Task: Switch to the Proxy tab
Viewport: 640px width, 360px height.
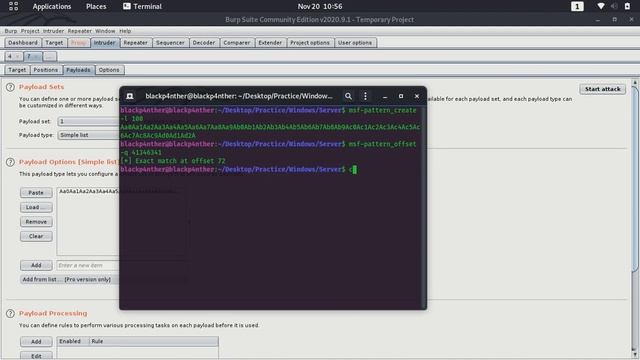Action: [x=78, y=43]
